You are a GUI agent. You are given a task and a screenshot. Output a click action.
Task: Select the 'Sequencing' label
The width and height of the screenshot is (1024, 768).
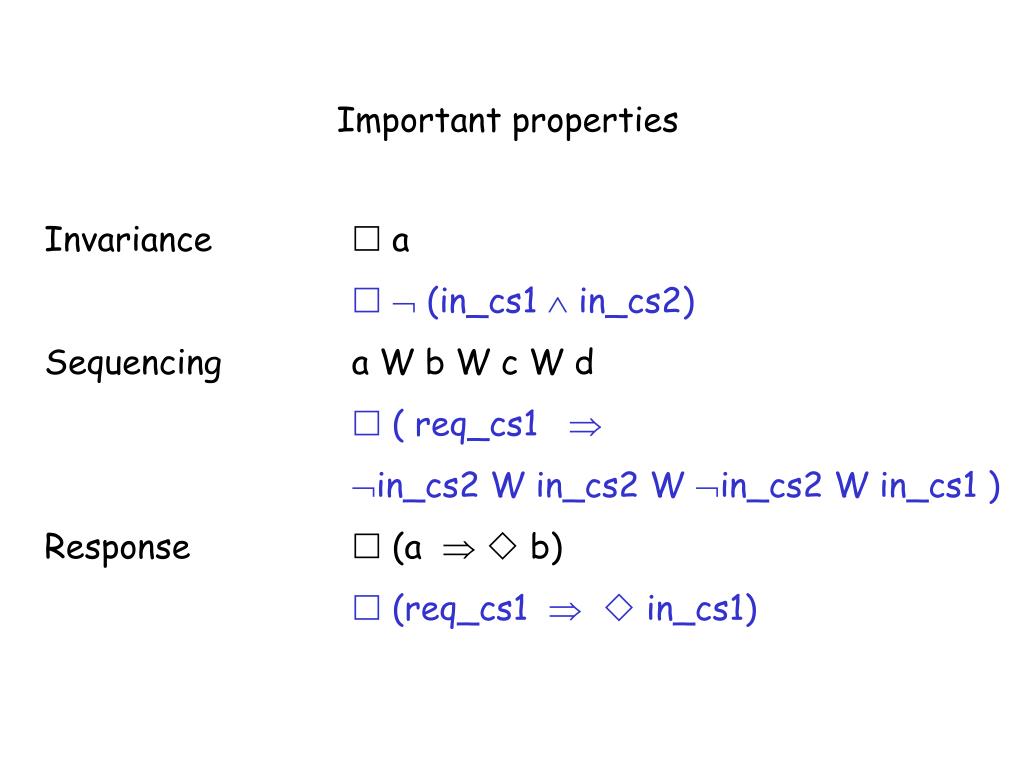(x=133, y=364)
